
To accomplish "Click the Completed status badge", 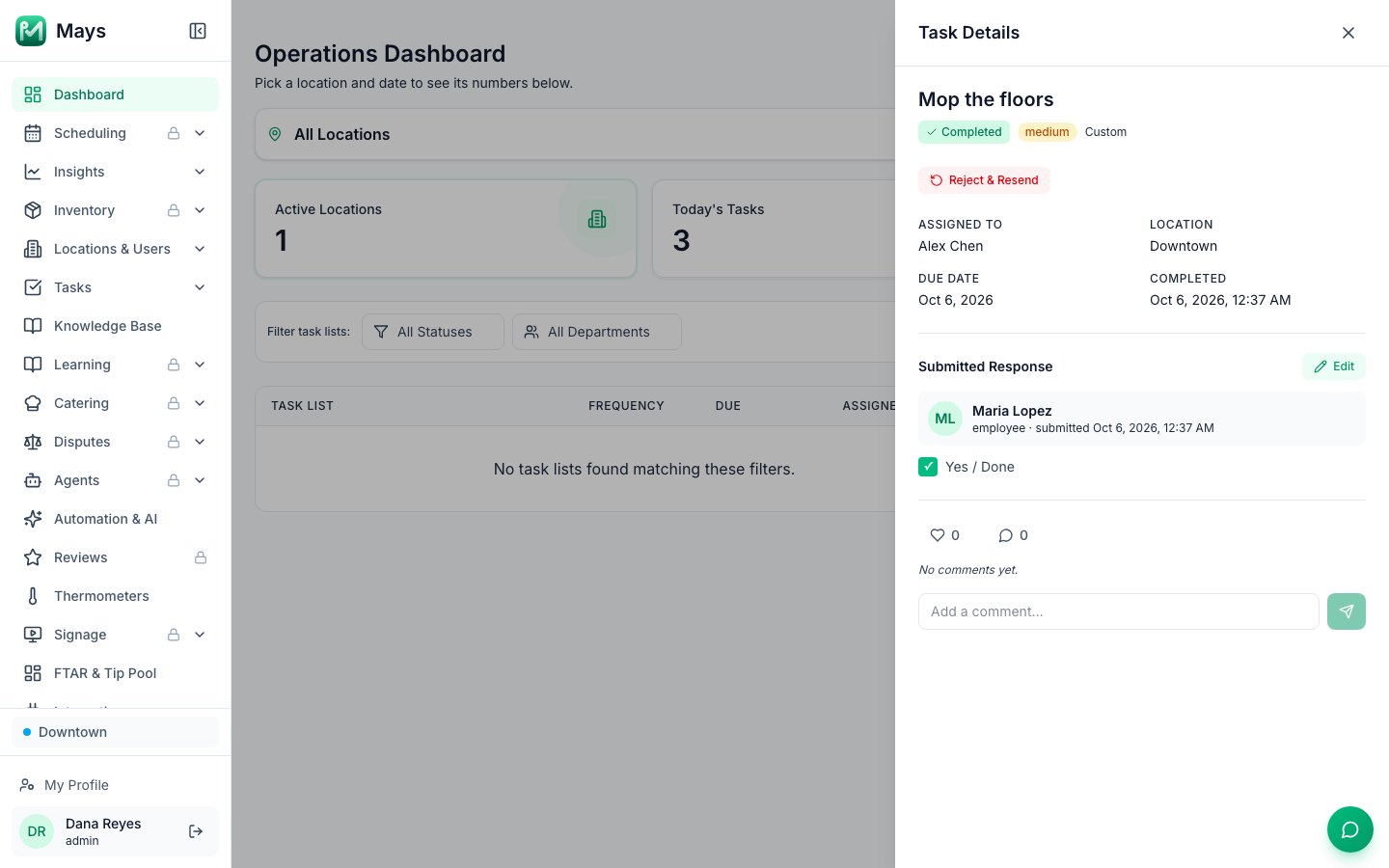I will click(964, 132).
